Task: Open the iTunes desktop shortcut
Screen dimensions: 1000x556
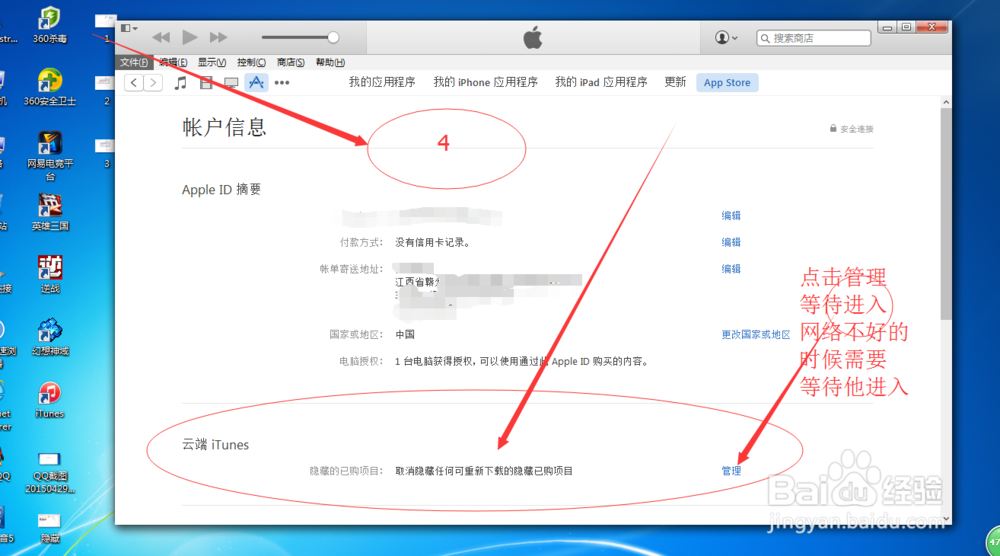Action: 50,400
